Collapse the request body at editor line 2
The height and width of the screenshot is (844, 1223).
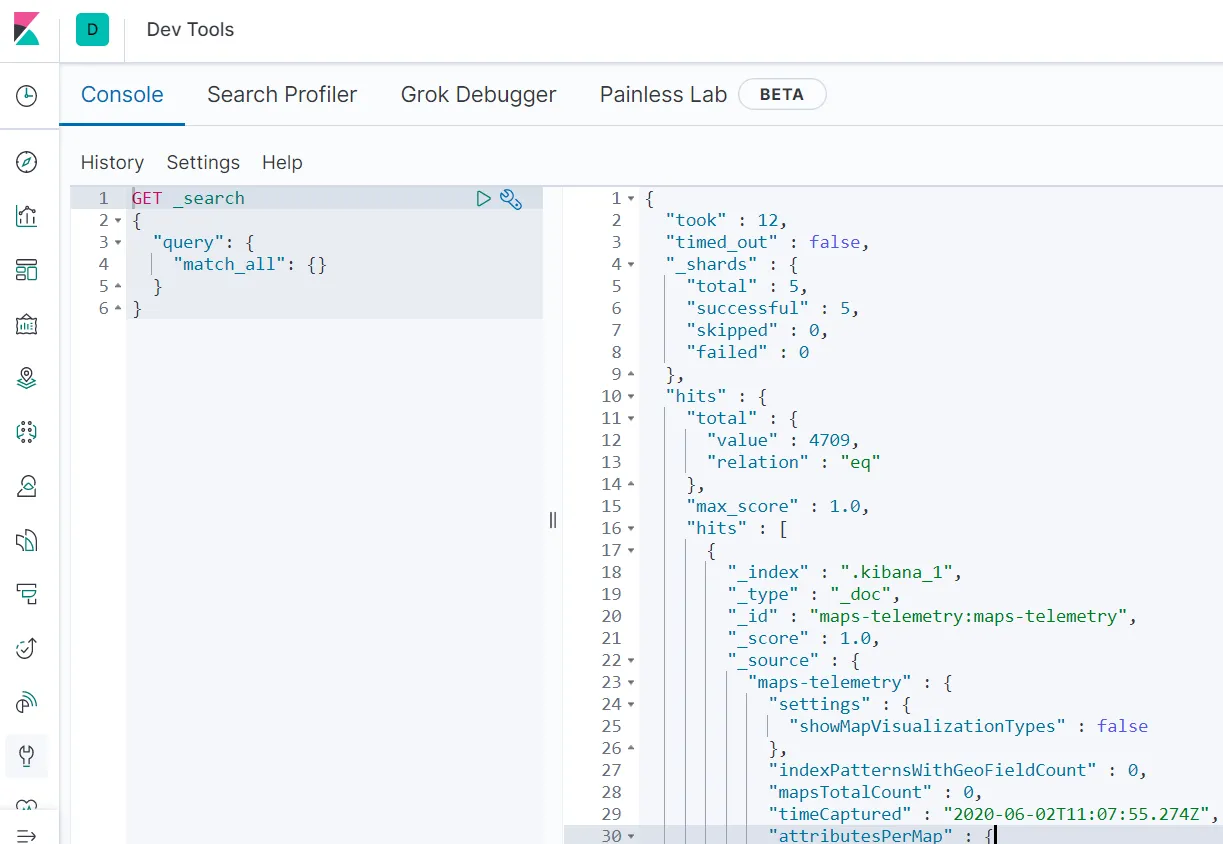click(118, 221)
